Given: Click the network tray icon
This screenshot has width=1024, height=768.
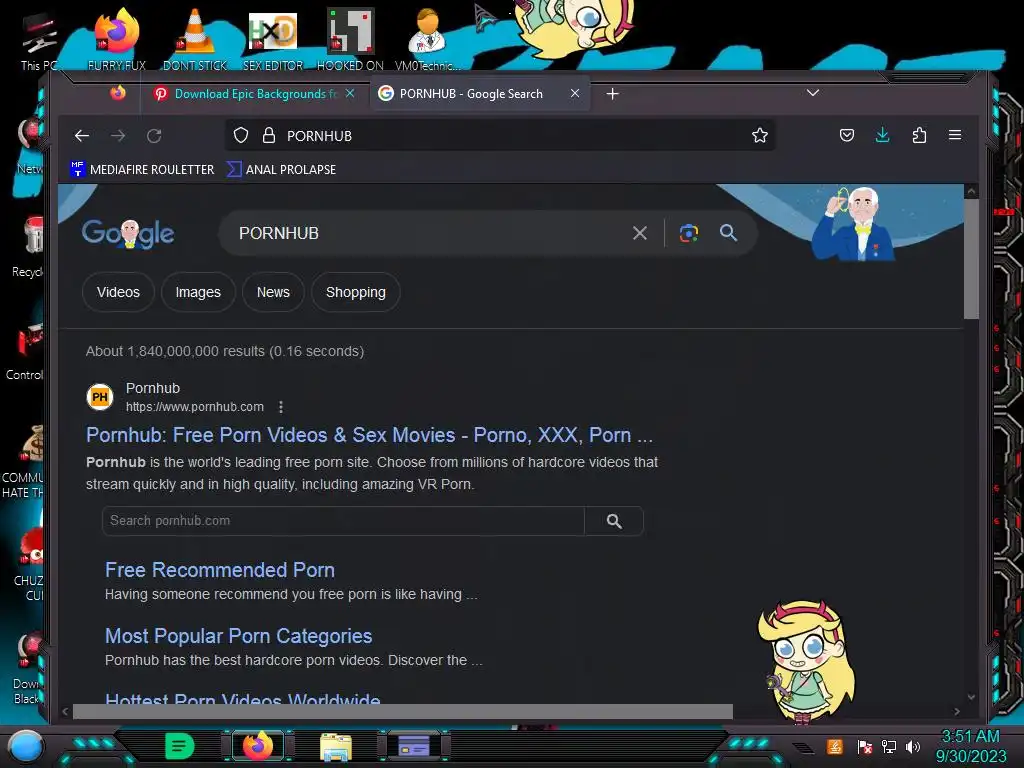Looking at the screenshot, I should tap(889, 746).
